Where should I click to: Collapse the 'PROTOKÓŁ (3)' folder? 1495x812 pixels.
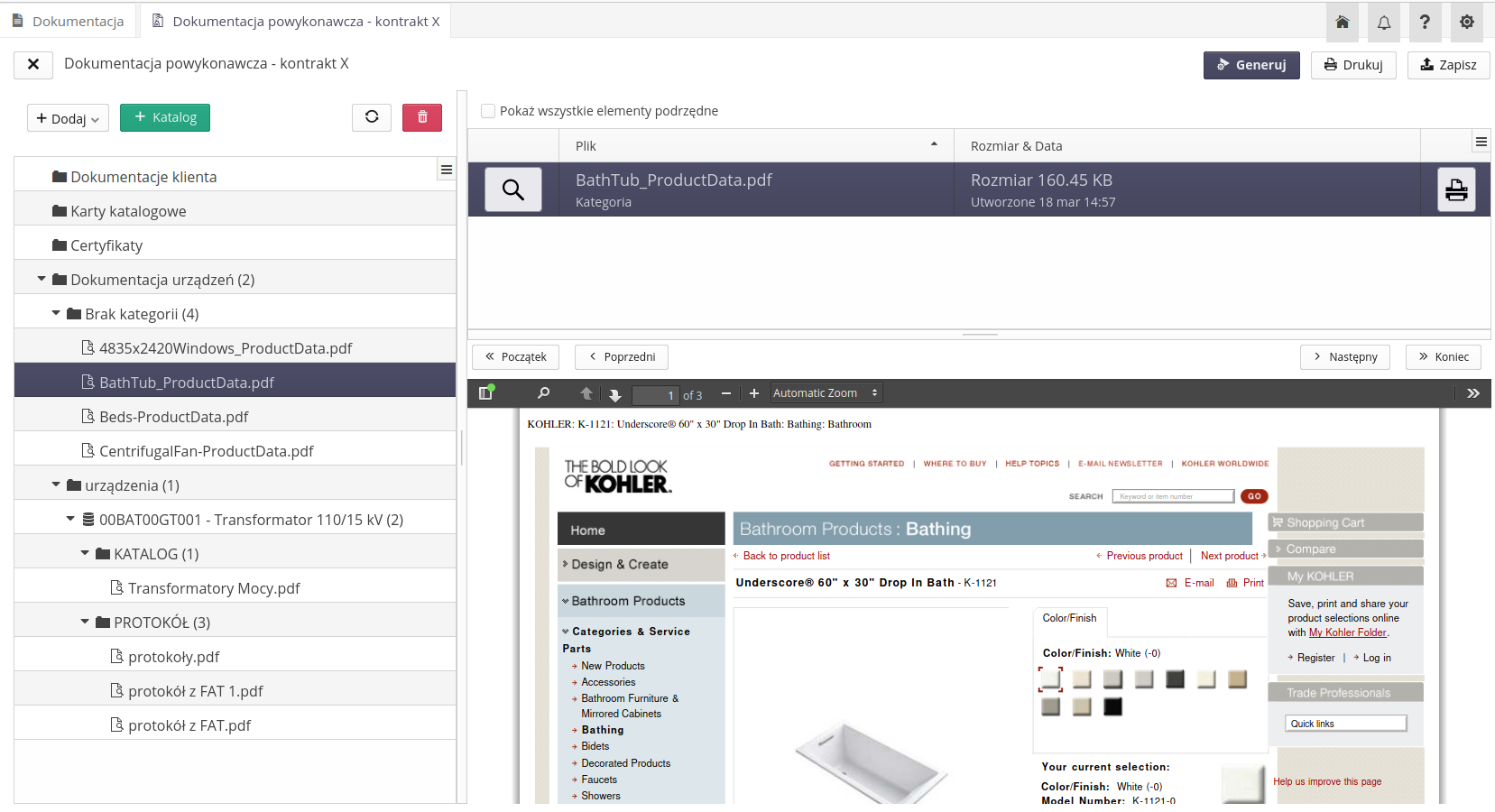(85, 622)
